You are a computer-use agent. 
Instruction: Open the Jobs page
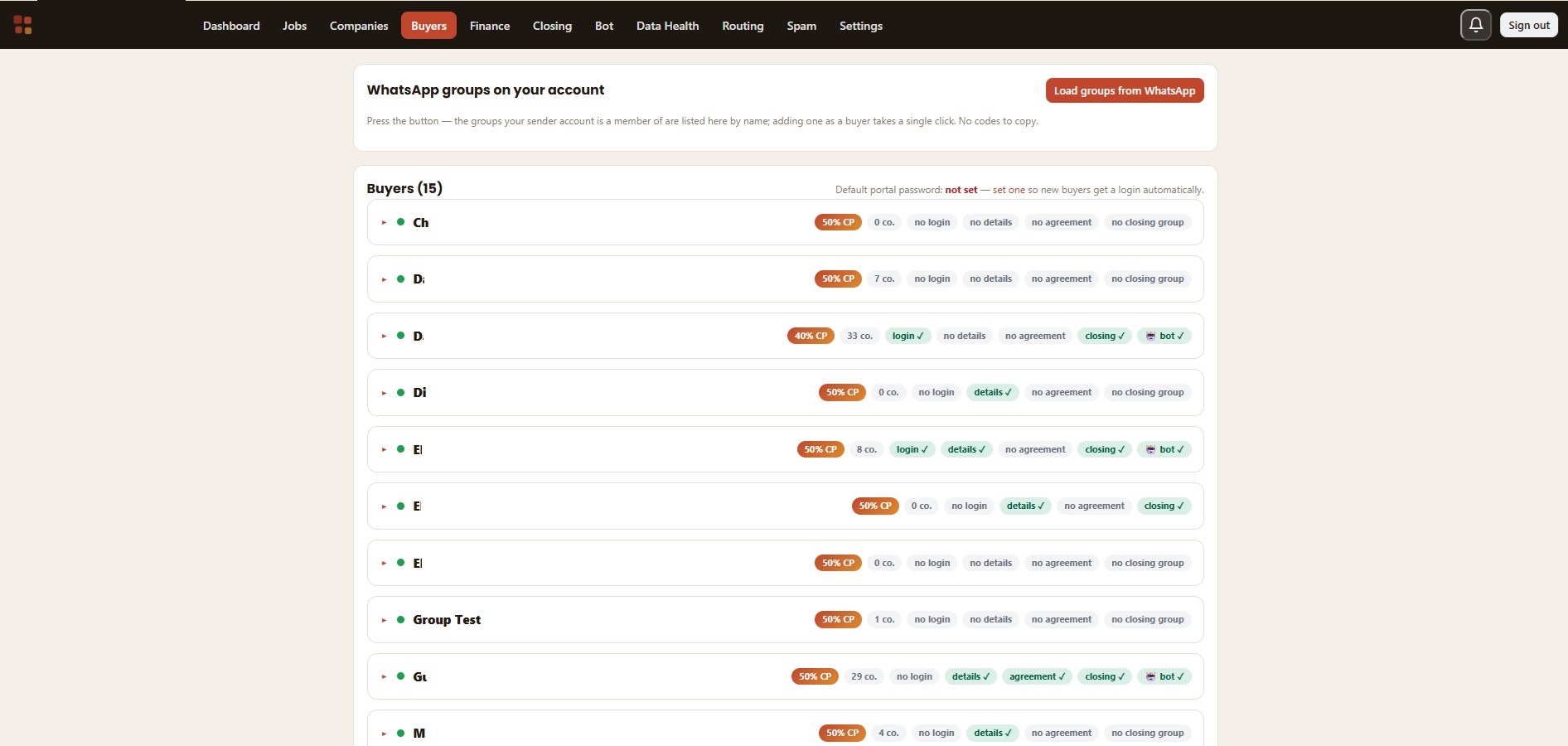[294, 26]
